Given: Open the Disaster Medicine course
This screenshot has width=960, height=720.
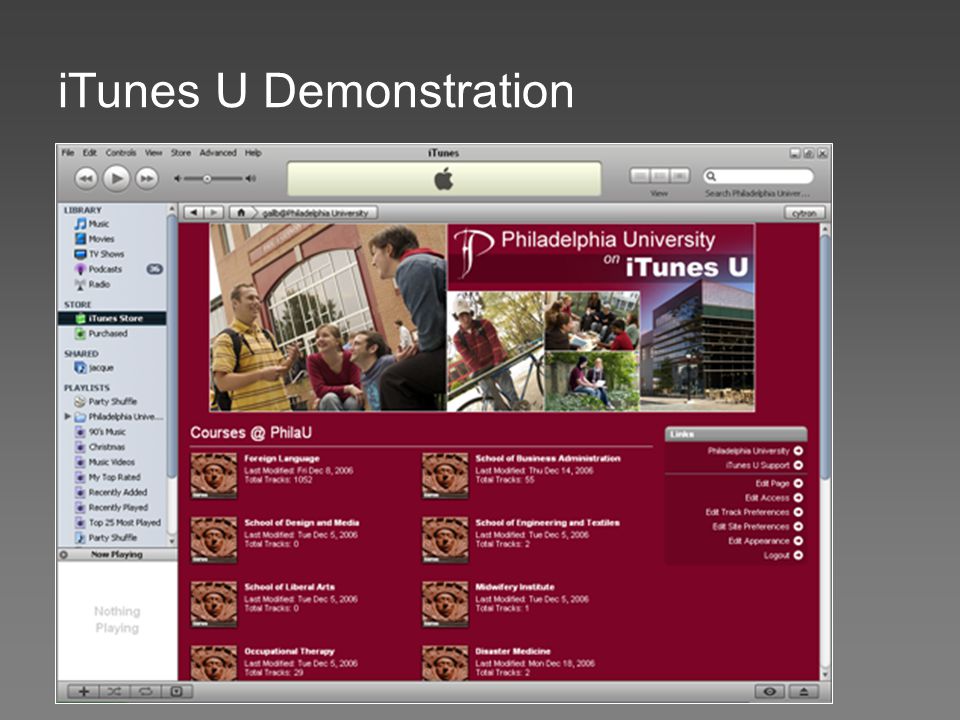Looking at the screenshot, I should (x=513, y=651).
